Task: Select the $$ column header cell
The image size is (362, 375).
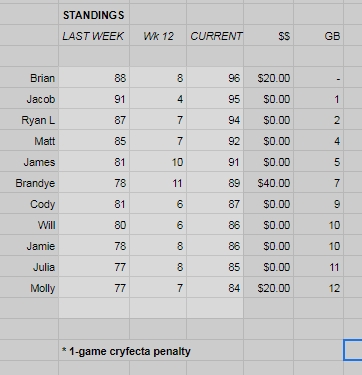Action: click(x=269, y=35)
